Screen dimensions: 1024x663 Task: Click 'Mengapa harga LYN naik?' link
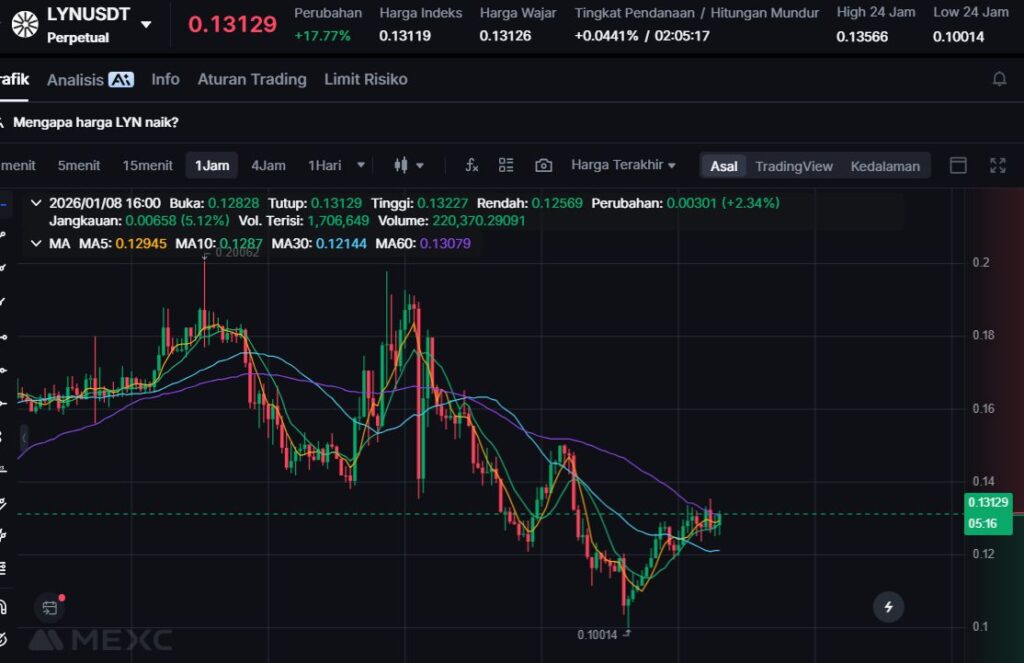pos(96,122)
